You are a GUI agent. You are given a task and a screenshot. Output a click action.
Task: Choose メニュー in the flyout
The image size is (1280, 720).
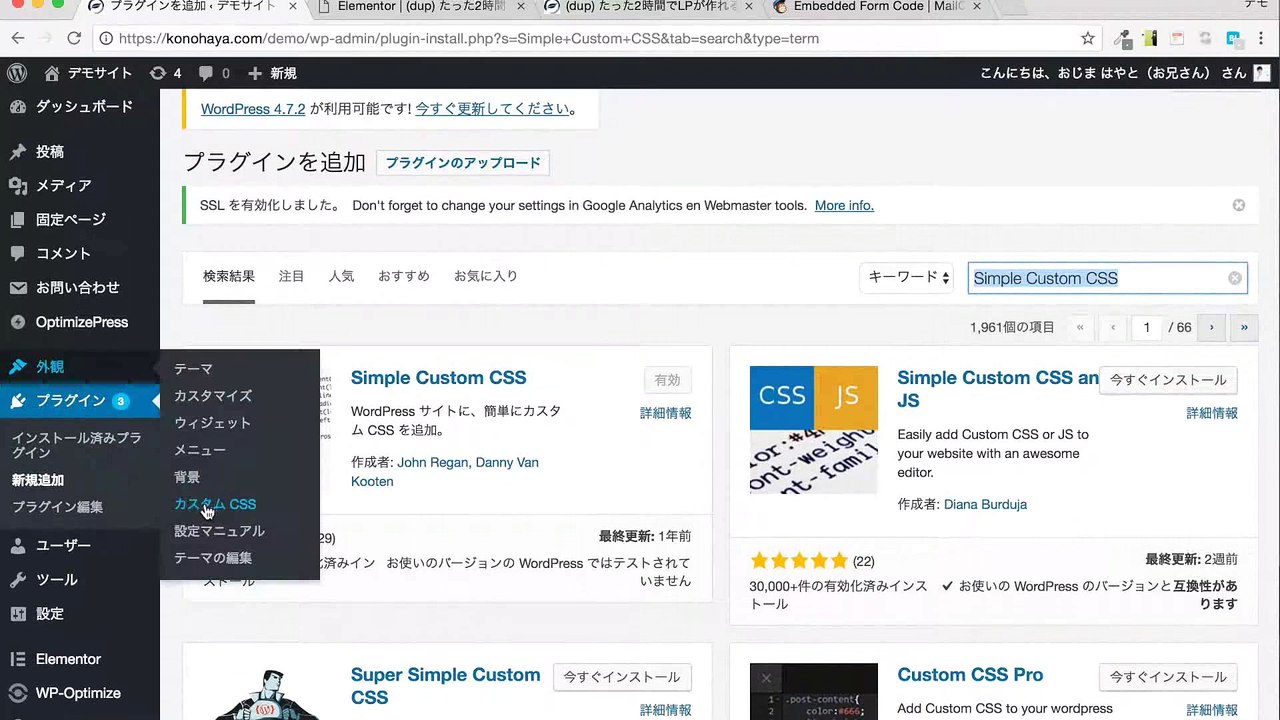coord(200,450)
